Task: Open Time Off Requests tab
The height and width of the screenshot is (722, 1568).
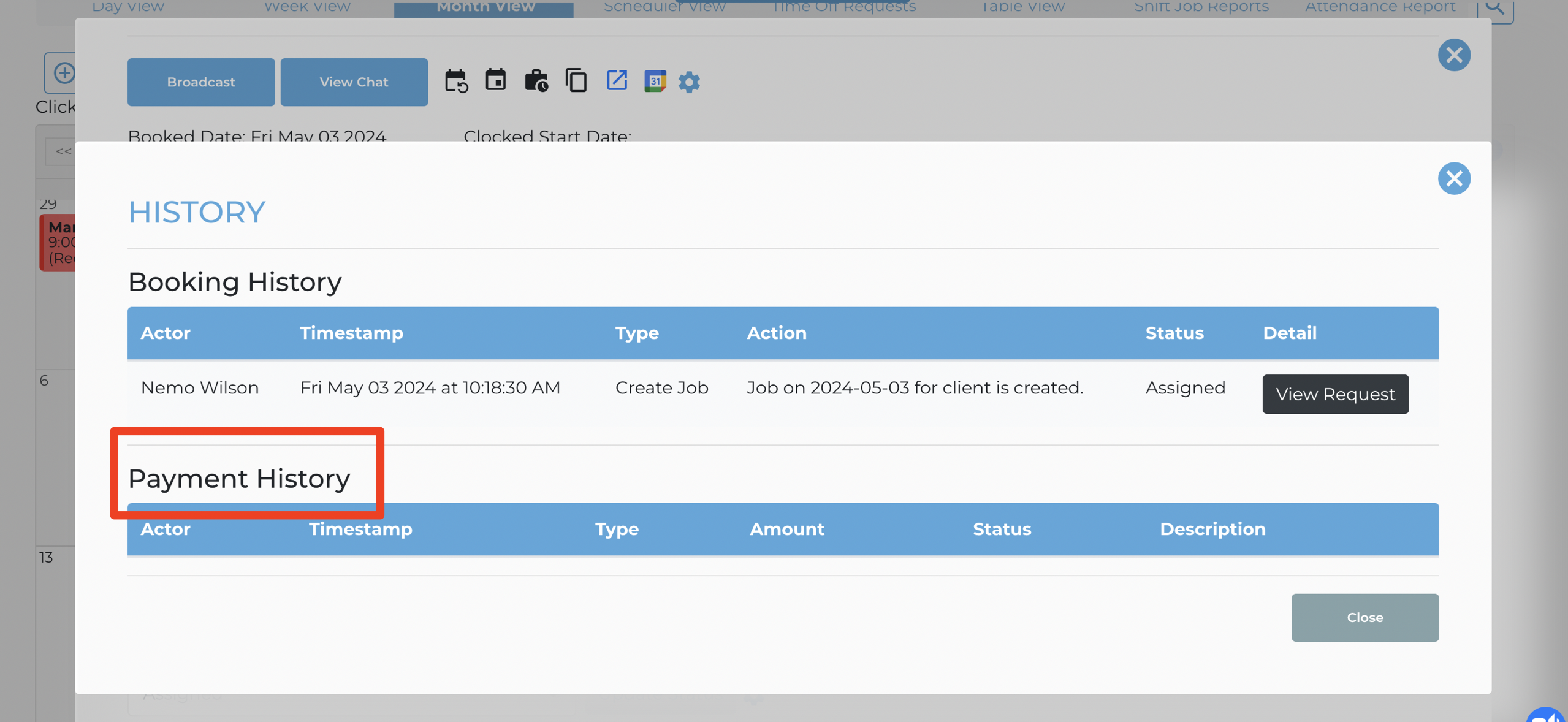Action: [x=843, y=7]
